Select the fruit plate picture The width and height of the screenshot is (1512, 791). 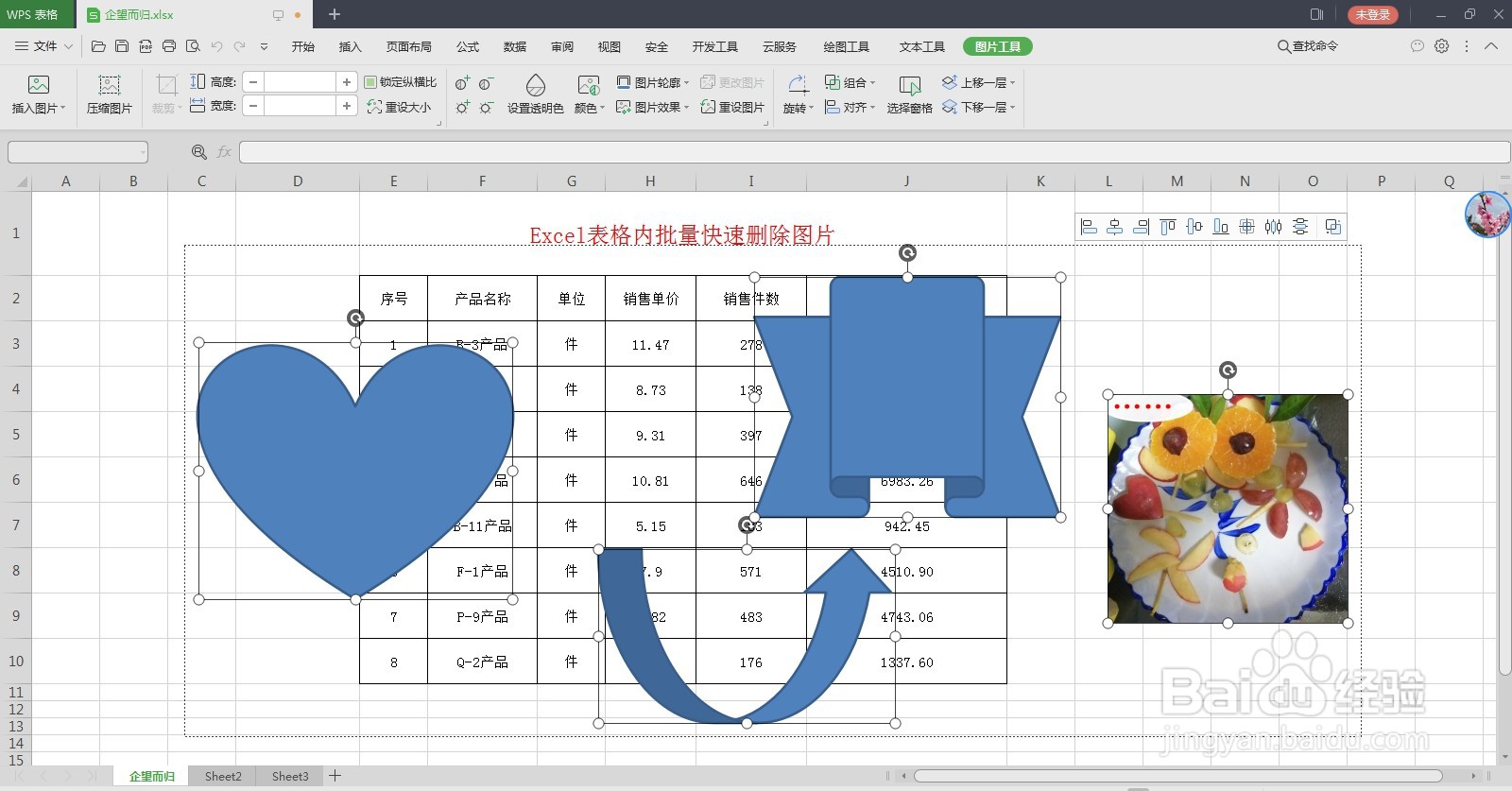(1228, 508)
